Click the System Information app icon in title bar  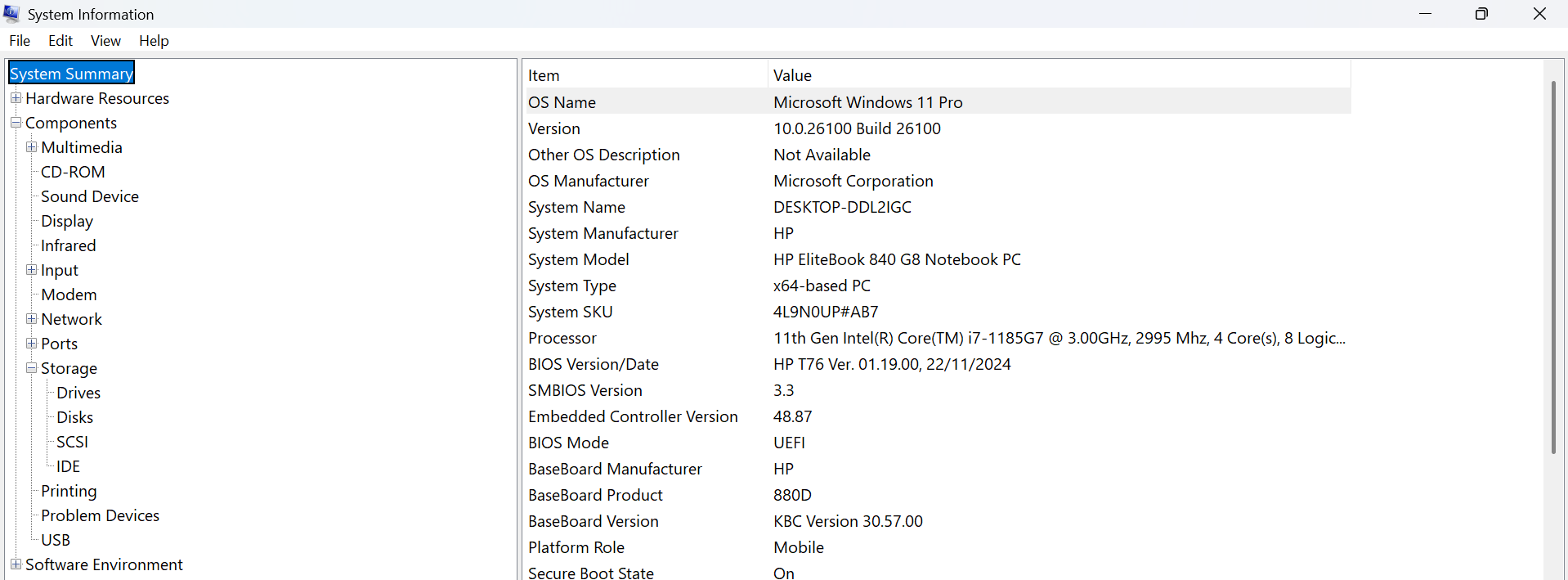pyautogui.click(x=11, y=14)
